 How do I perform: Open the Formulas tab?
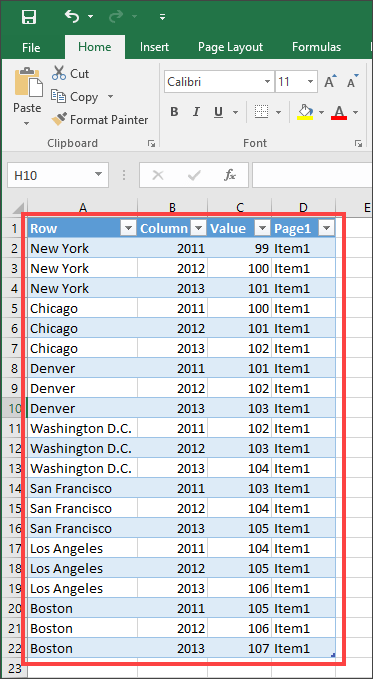[x=316, y=47]
